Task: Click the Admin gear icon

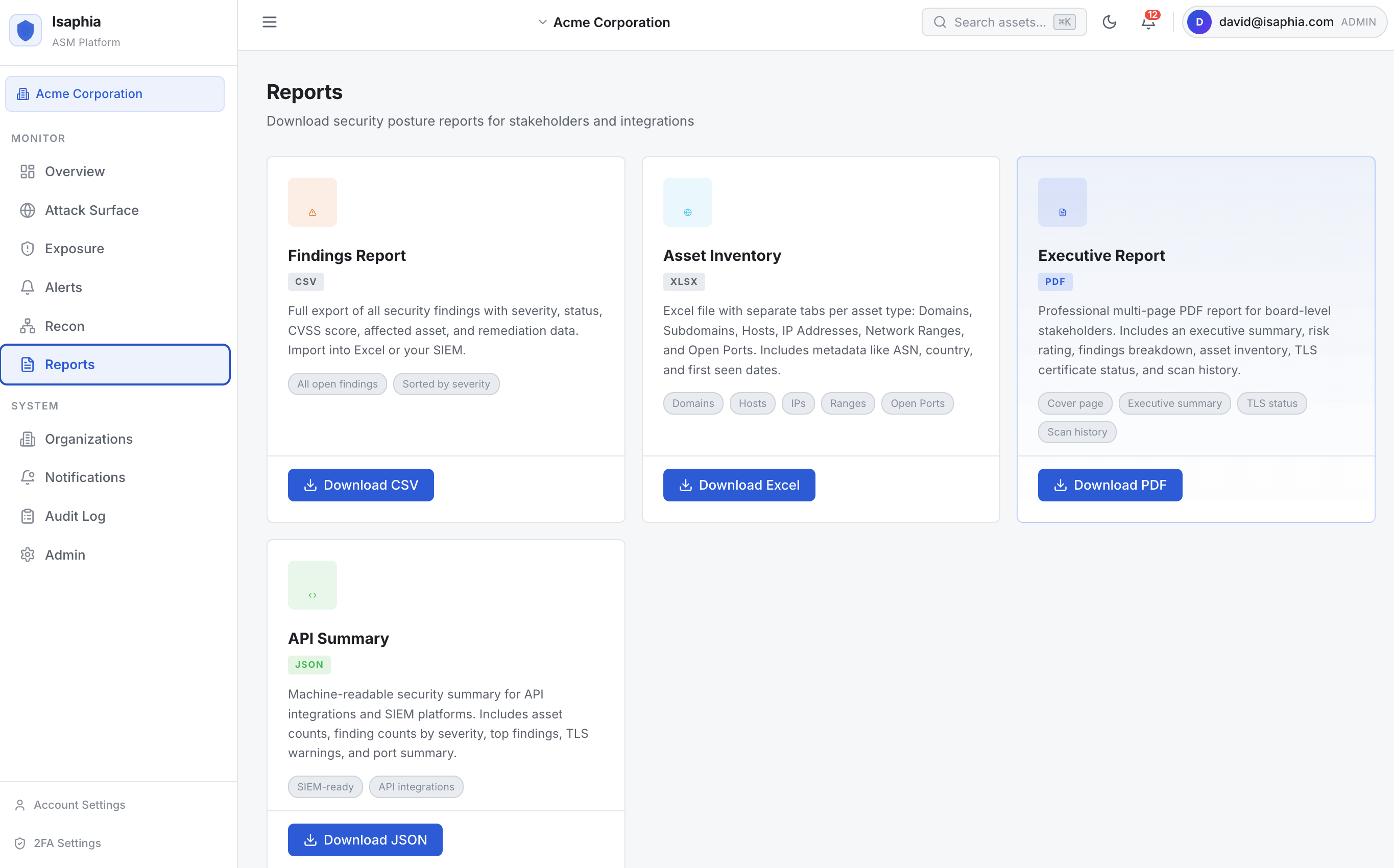Action: 28,554
